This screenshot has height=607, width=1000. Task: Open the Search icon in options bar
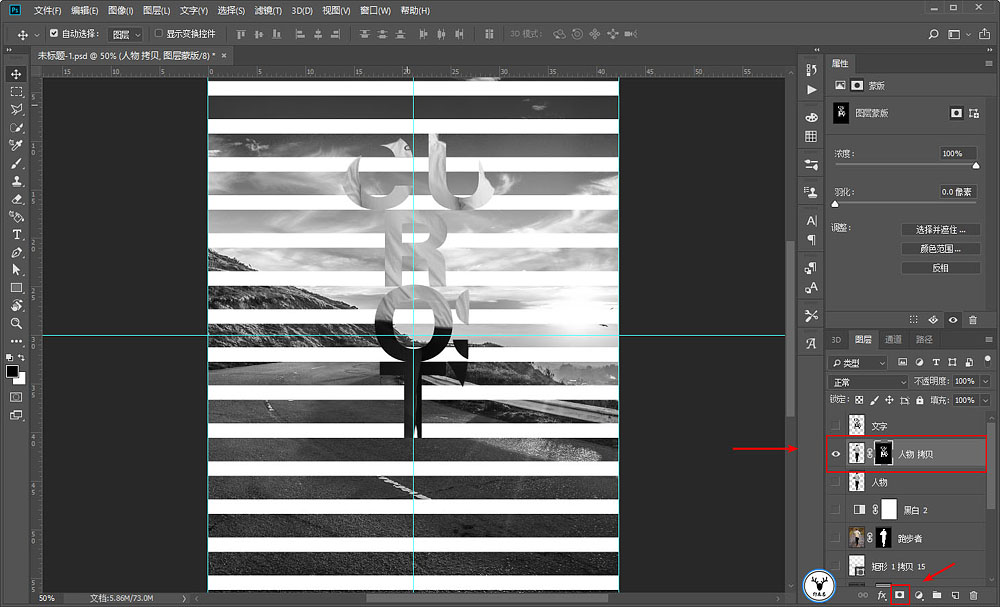(933, 34)
